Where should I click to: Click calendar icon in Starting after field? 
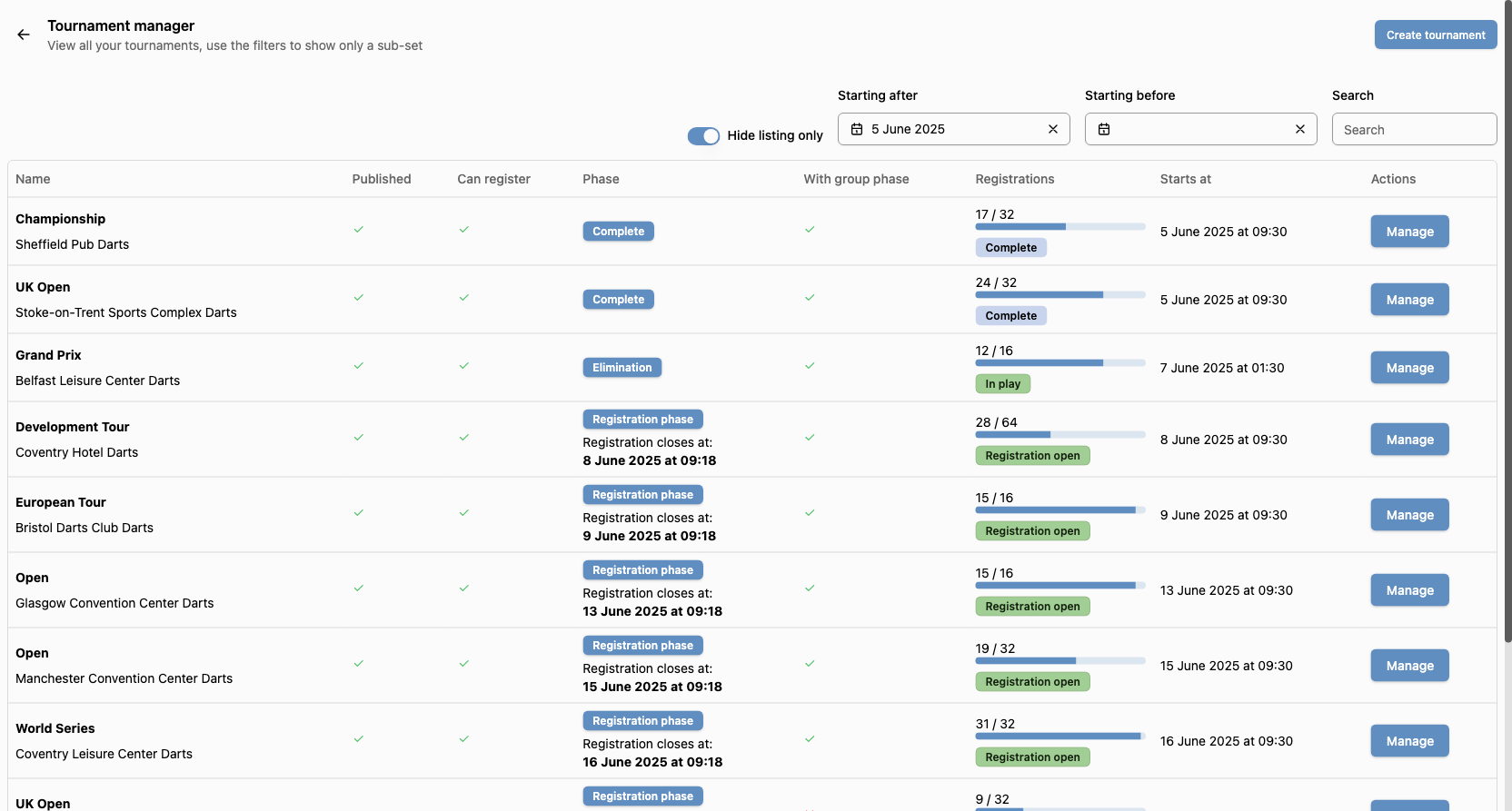point(856,129)
